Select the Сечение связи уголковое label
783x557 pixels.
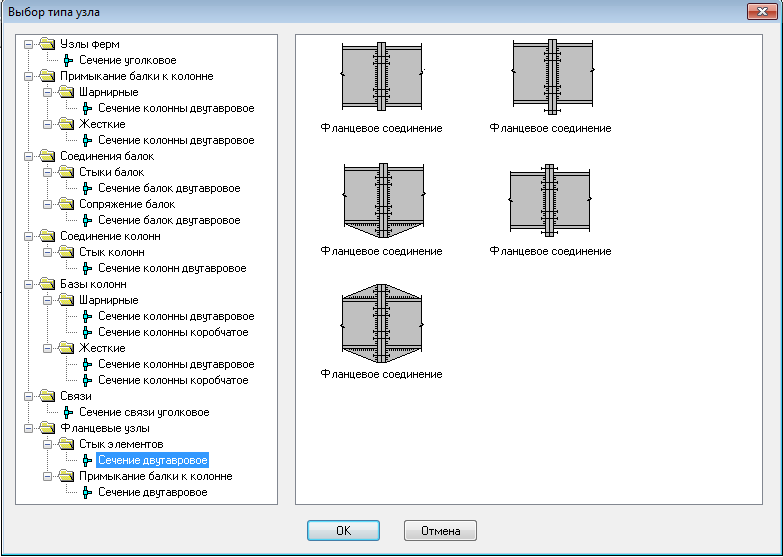[x=144, y=412]
